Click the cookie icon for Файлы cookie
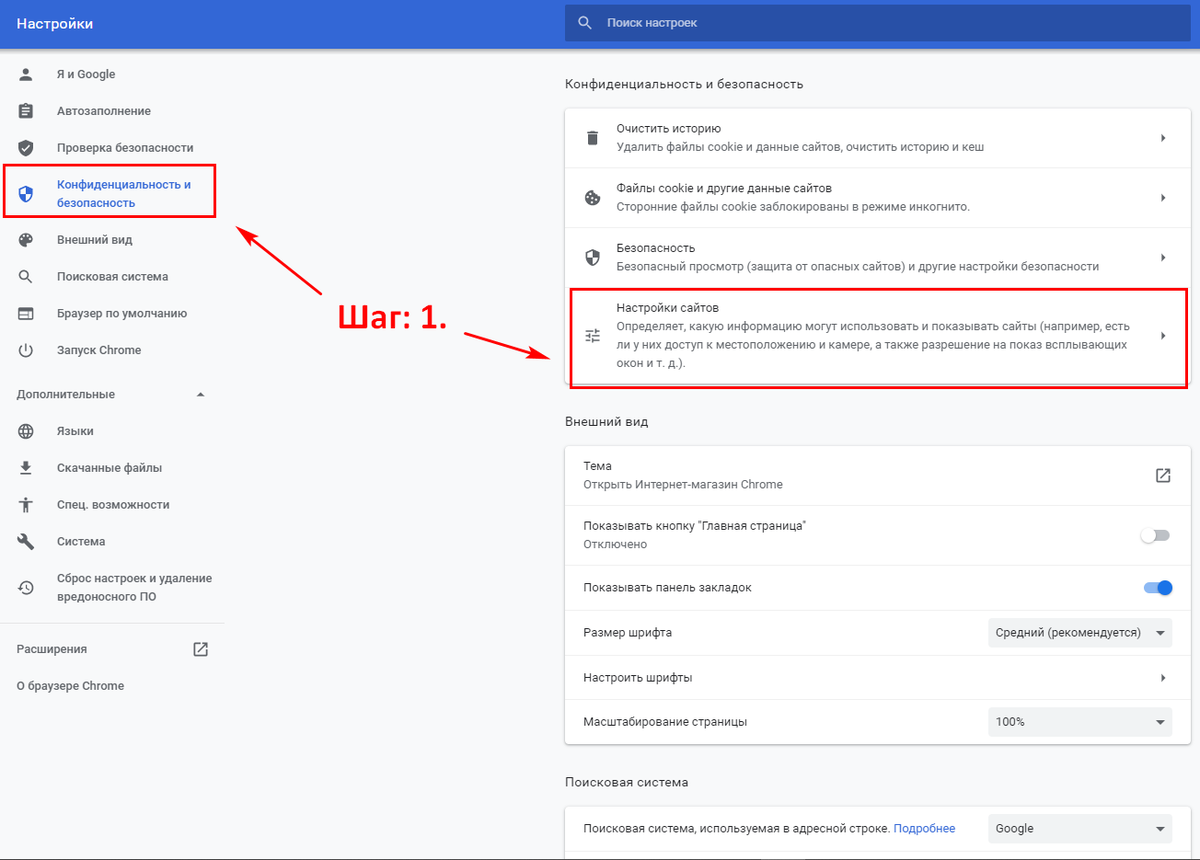1200x860 pixels. click(592, 198)
